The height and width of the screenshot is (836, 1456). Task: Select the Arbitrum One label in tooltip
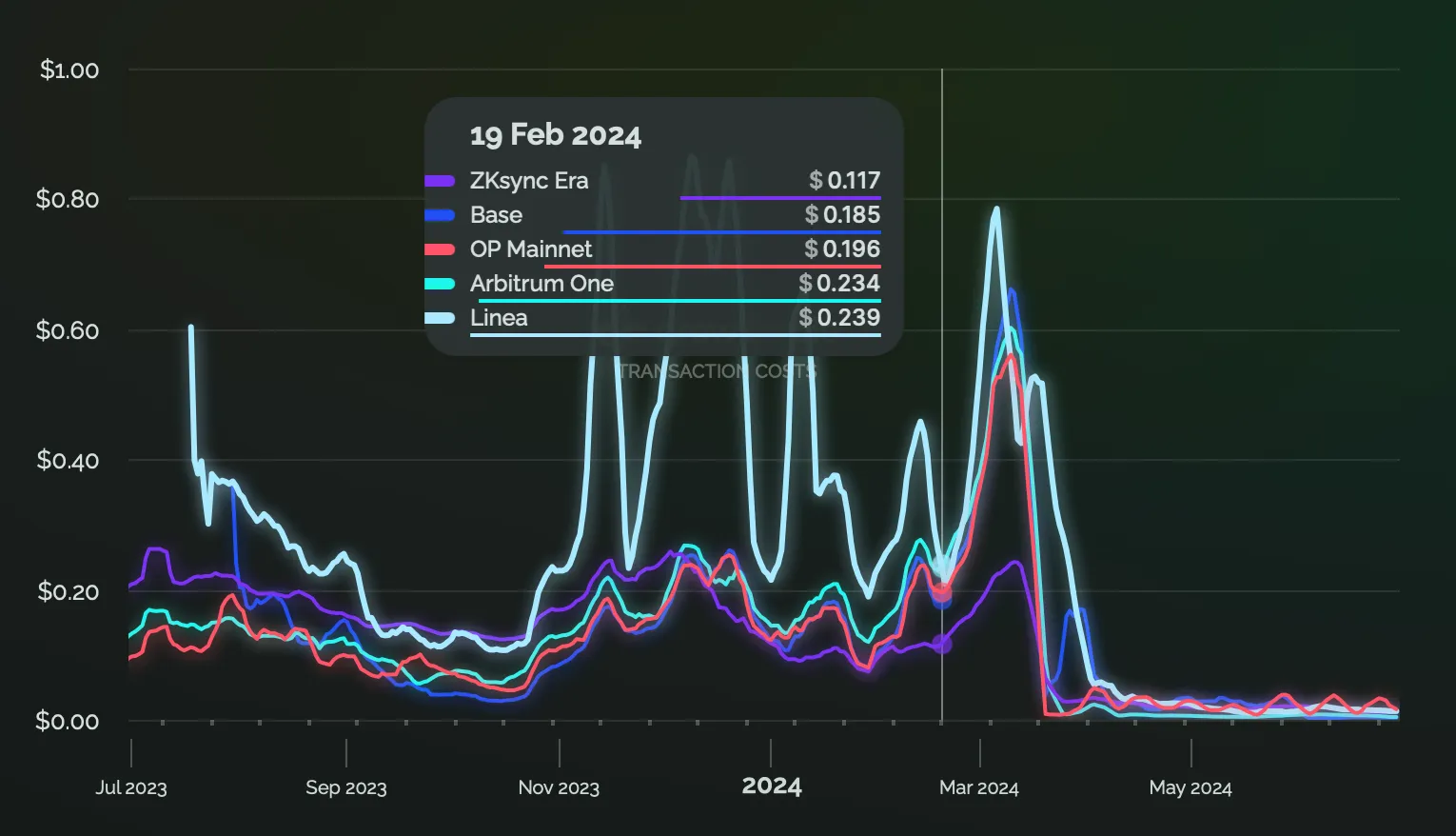coord(541,284)
